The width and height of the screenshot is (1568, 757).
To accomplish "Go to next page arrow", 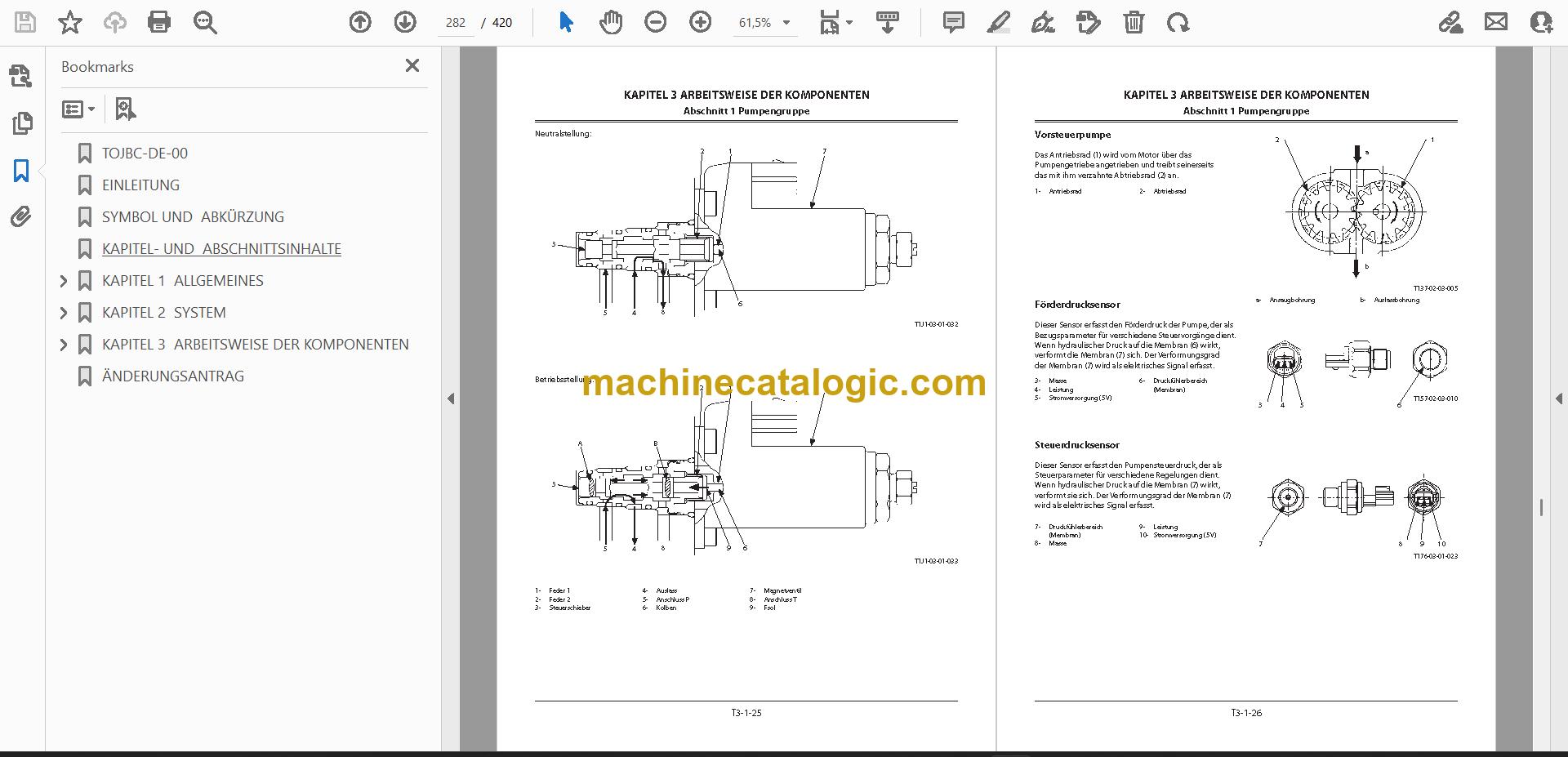I will (x=405, y=22).
